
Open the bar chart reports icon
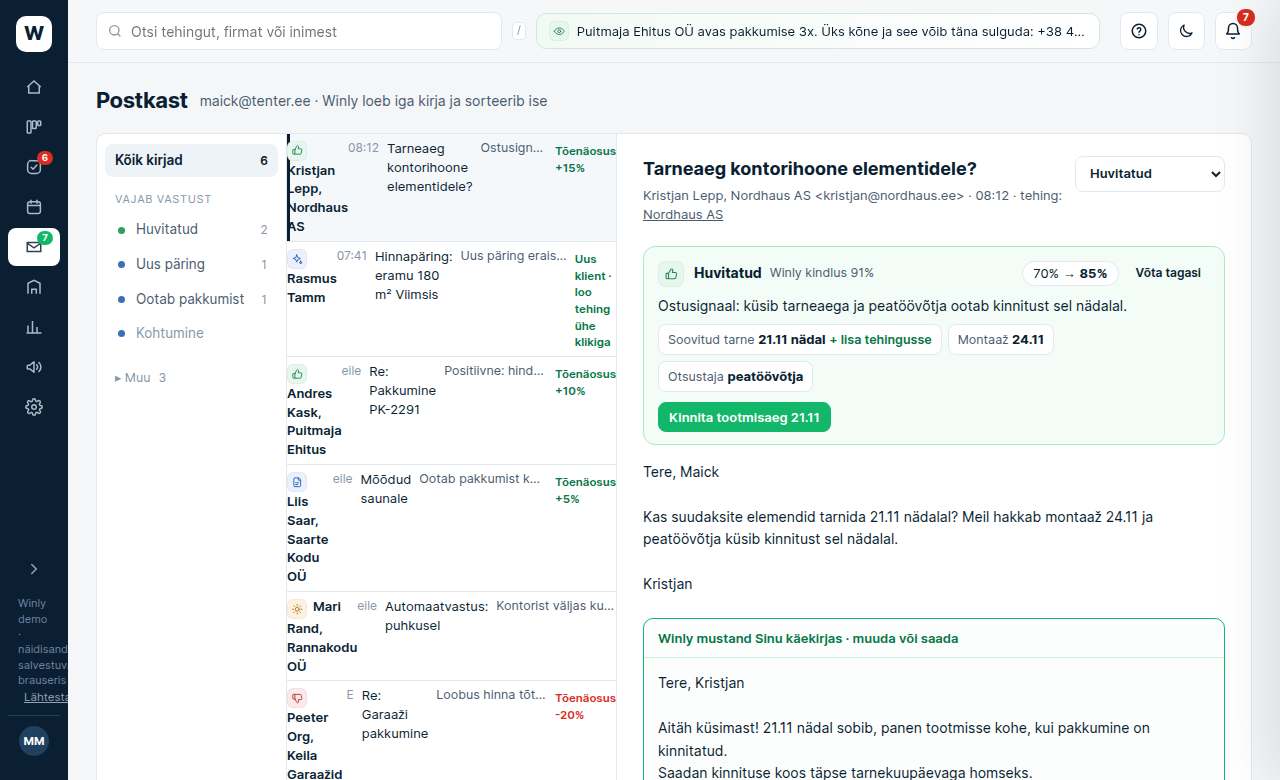pyautogui.click(x=34, y=327)
